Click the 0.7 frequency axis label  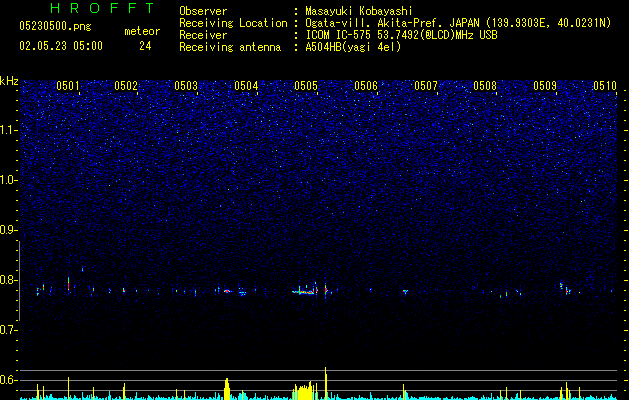click(8, 330)
